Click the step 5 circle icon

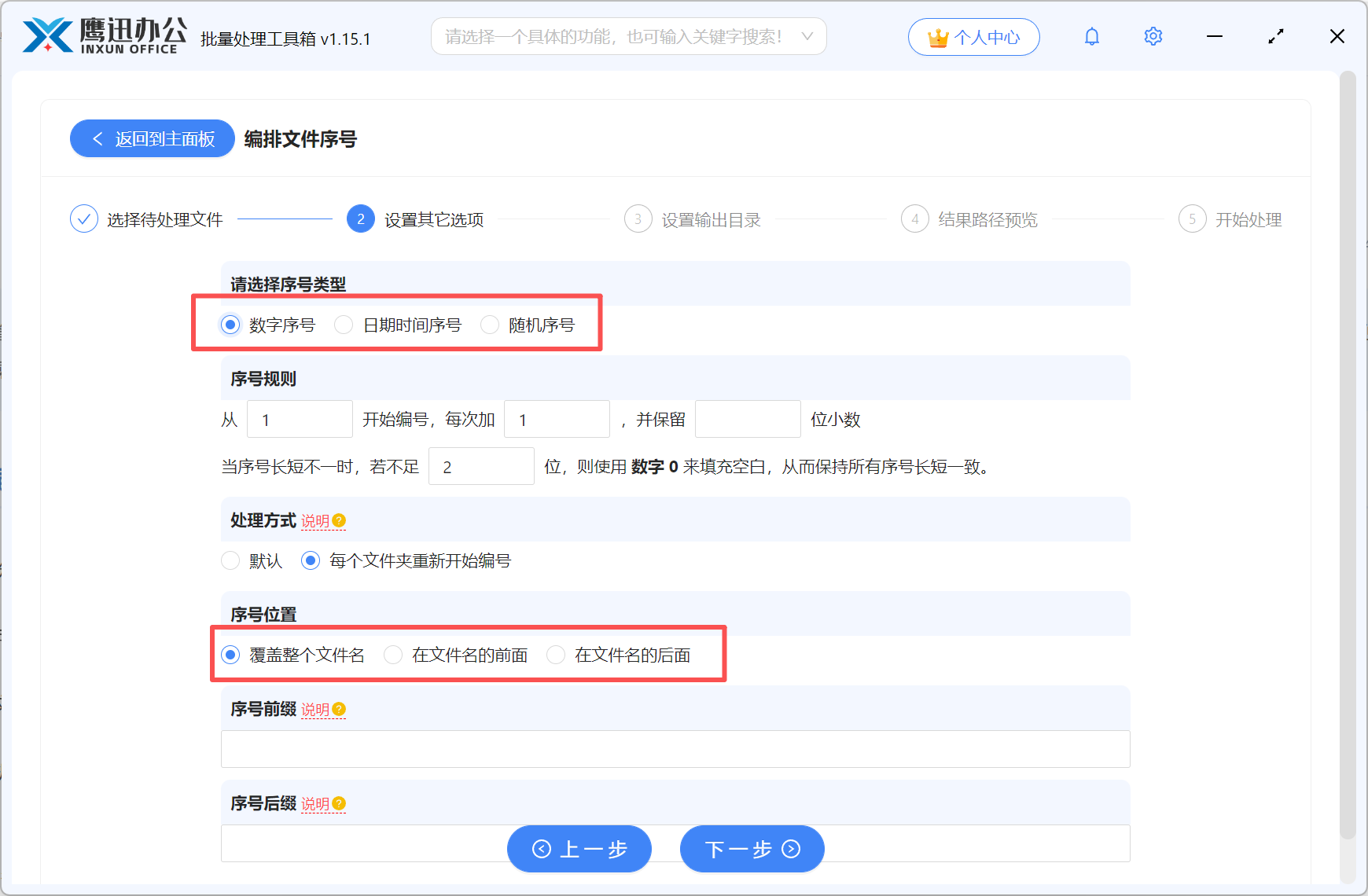point(1193,219)
